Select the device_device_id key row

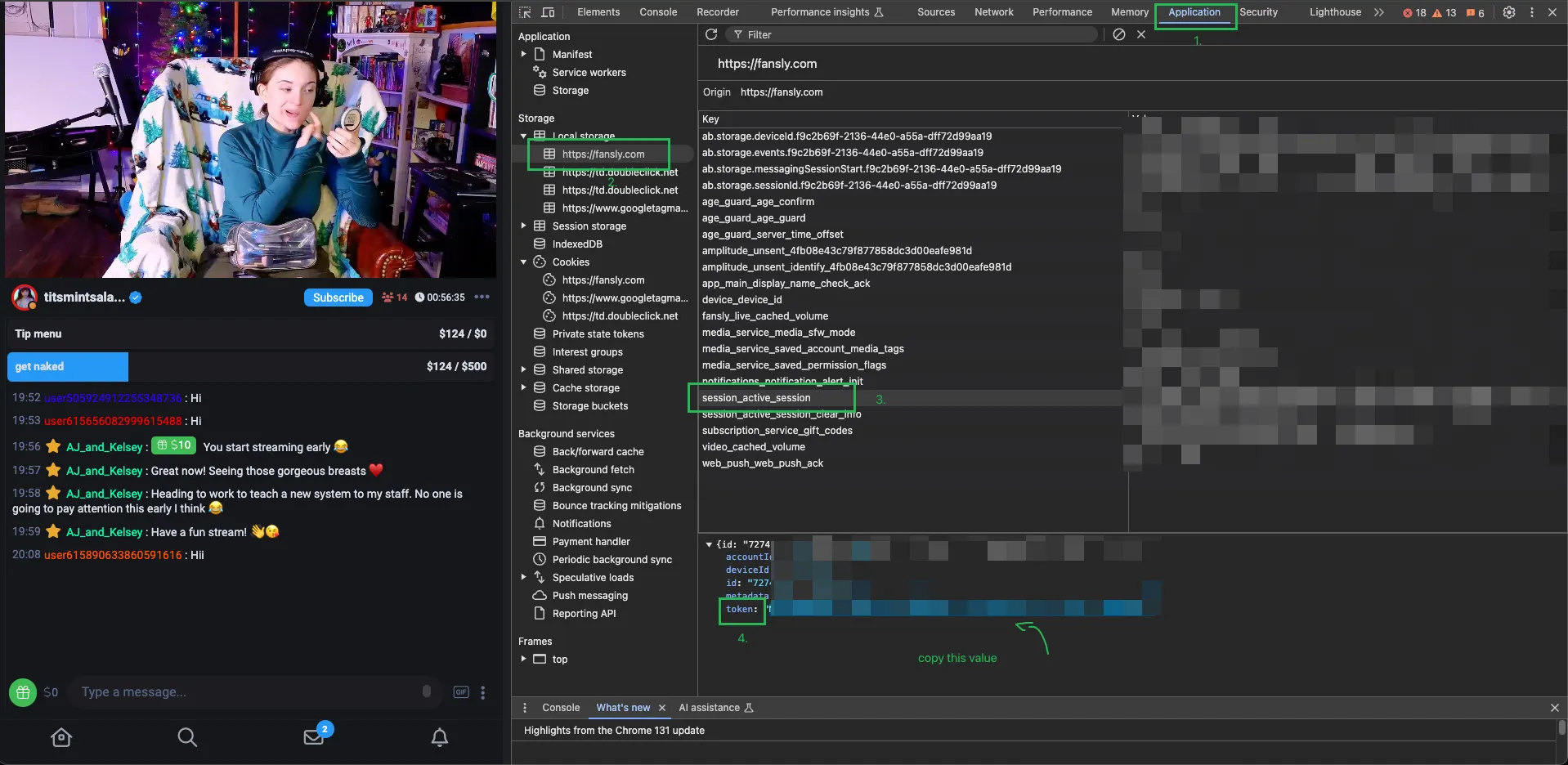click(912, 299)
